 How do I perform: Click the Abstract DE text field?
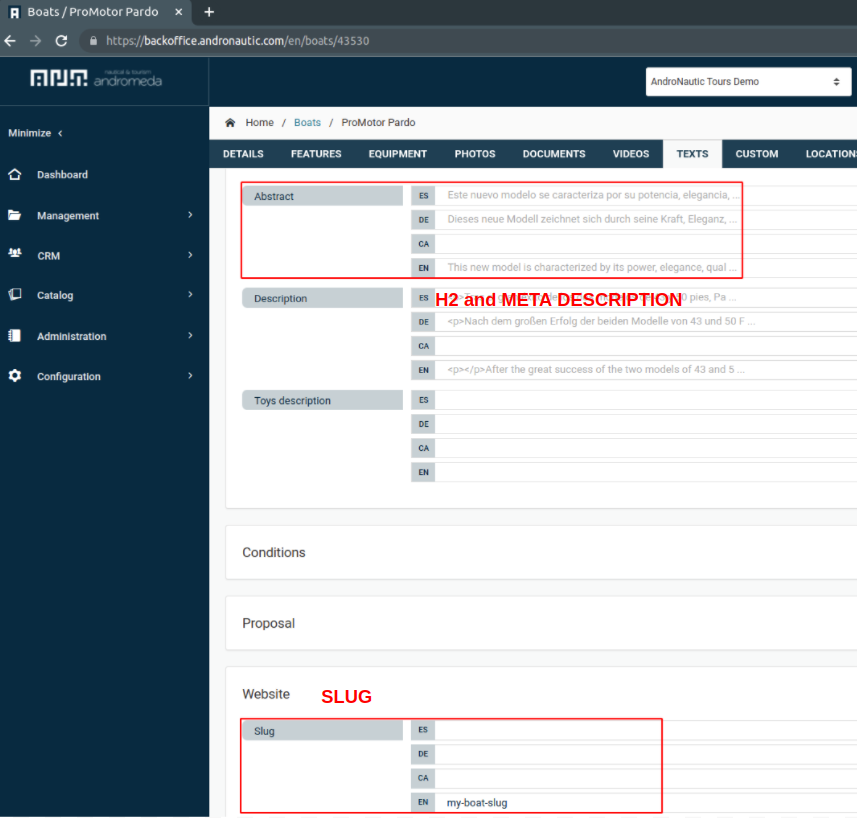[x=645, y=220]
